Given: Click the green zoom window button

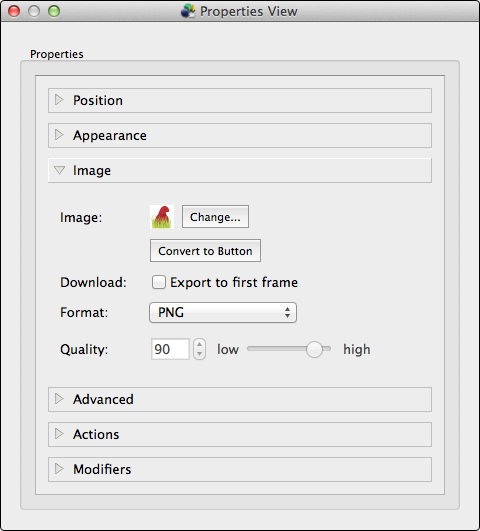Looking at the screenshot, I should pyautogui.click(x=54, y=11).
